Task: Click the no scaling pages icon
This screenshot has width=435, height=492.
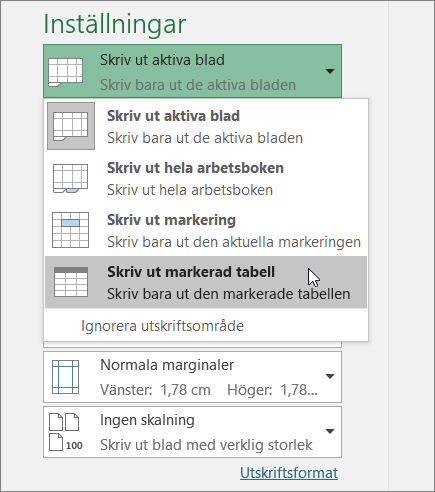Action: (x=66, y=432)
